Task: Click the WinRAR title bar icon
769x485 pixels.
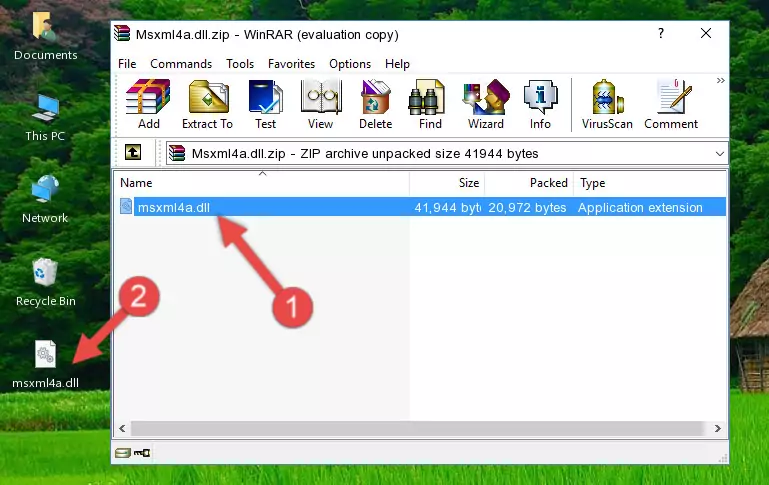Action: tap(122, 33)
